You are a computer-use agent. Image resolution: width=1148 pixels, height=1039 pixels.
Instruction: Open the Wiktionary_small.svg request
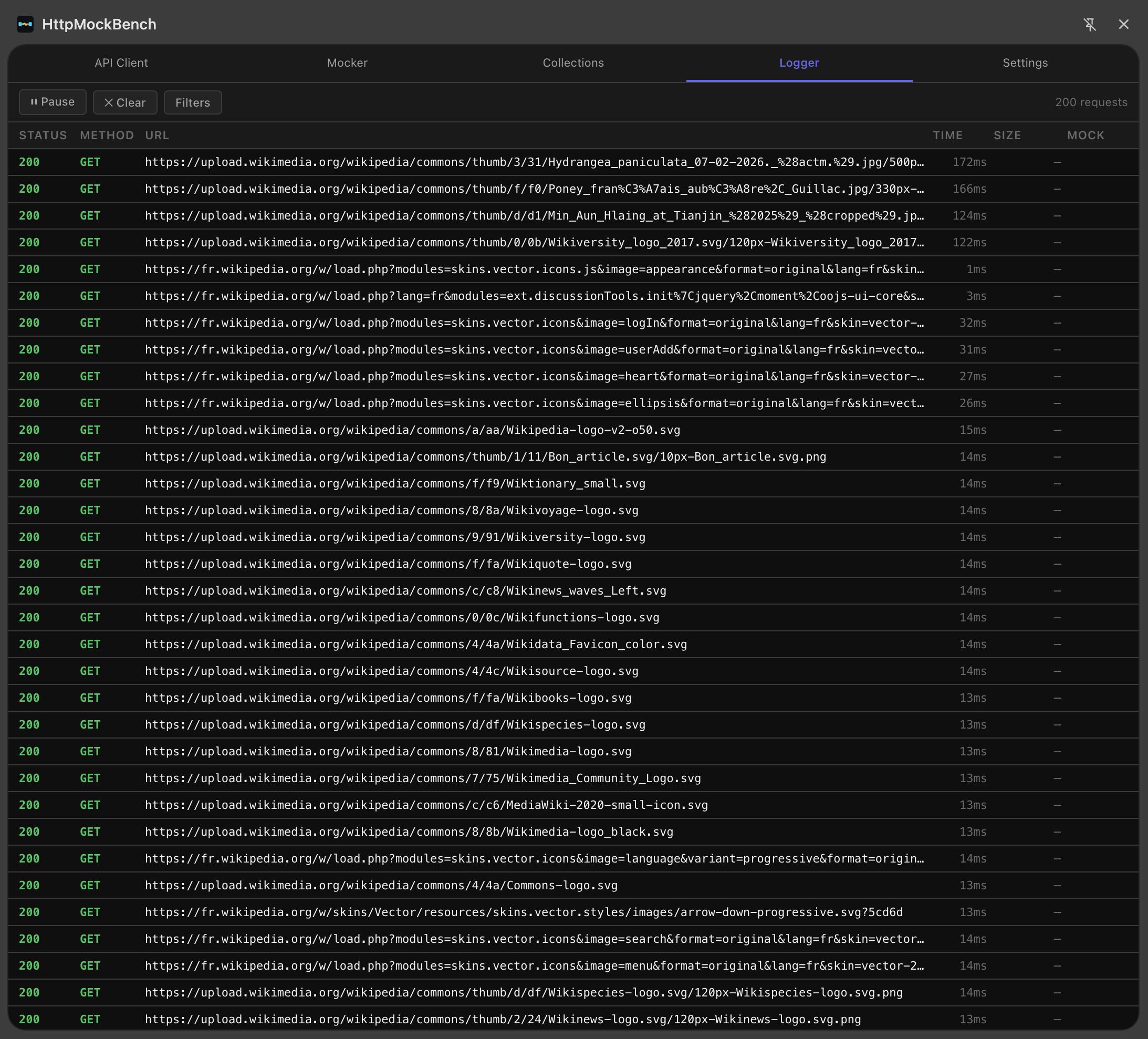pos(573,484)
